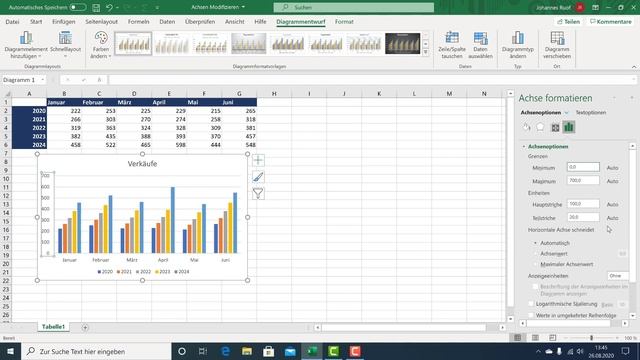
Task: Expand the chart styles gallery
Action: [x=426, y=52]
